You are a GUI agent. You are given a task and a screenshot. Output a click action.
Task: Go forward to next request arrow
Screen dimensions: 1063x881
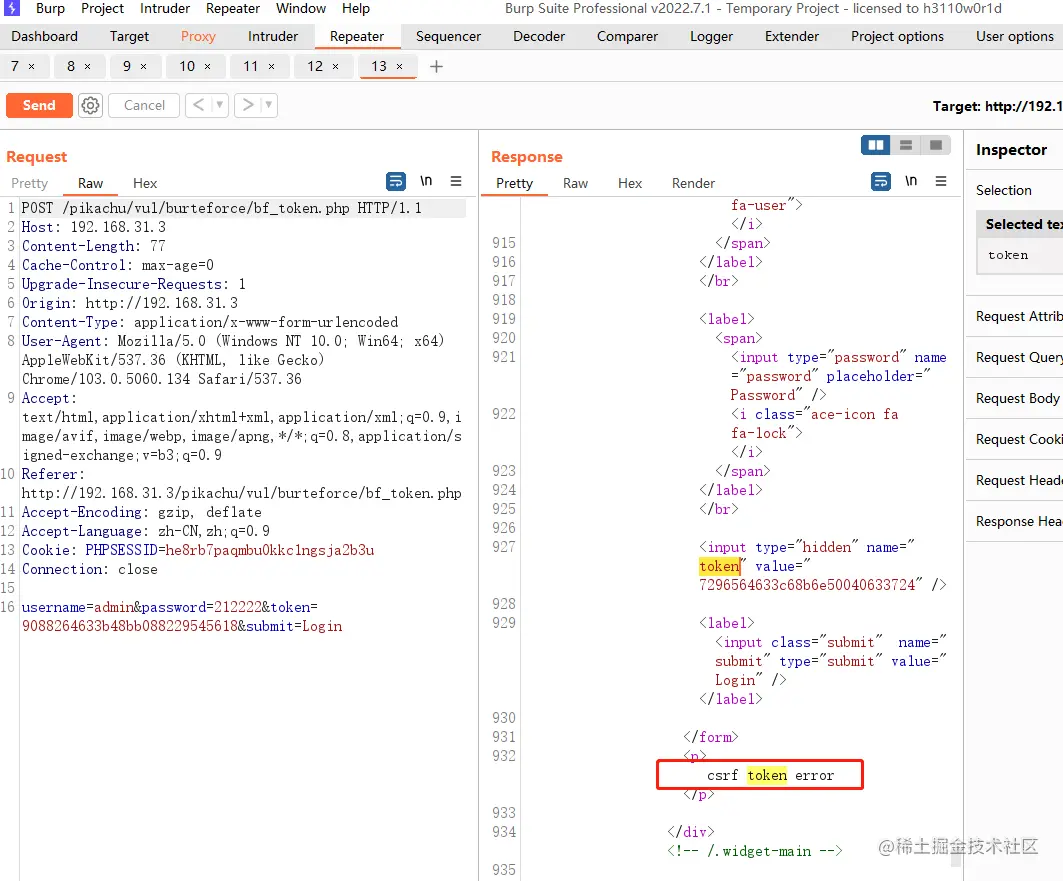[x=248, y=105]
